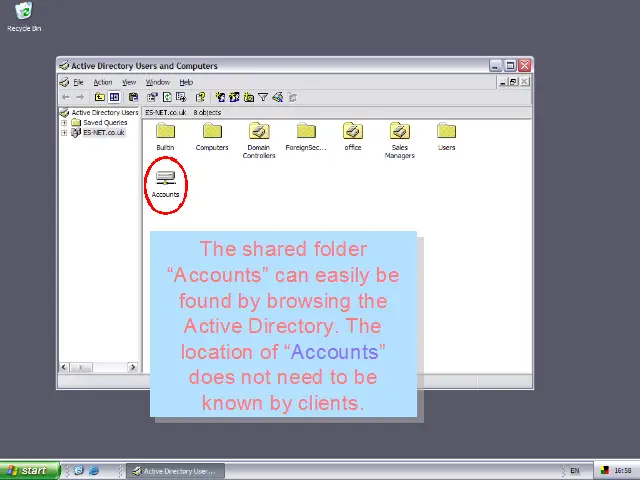Screen dimensions: 640x480
Task: Open the Recycle Bin desktop icon
Action: point(24,11)
